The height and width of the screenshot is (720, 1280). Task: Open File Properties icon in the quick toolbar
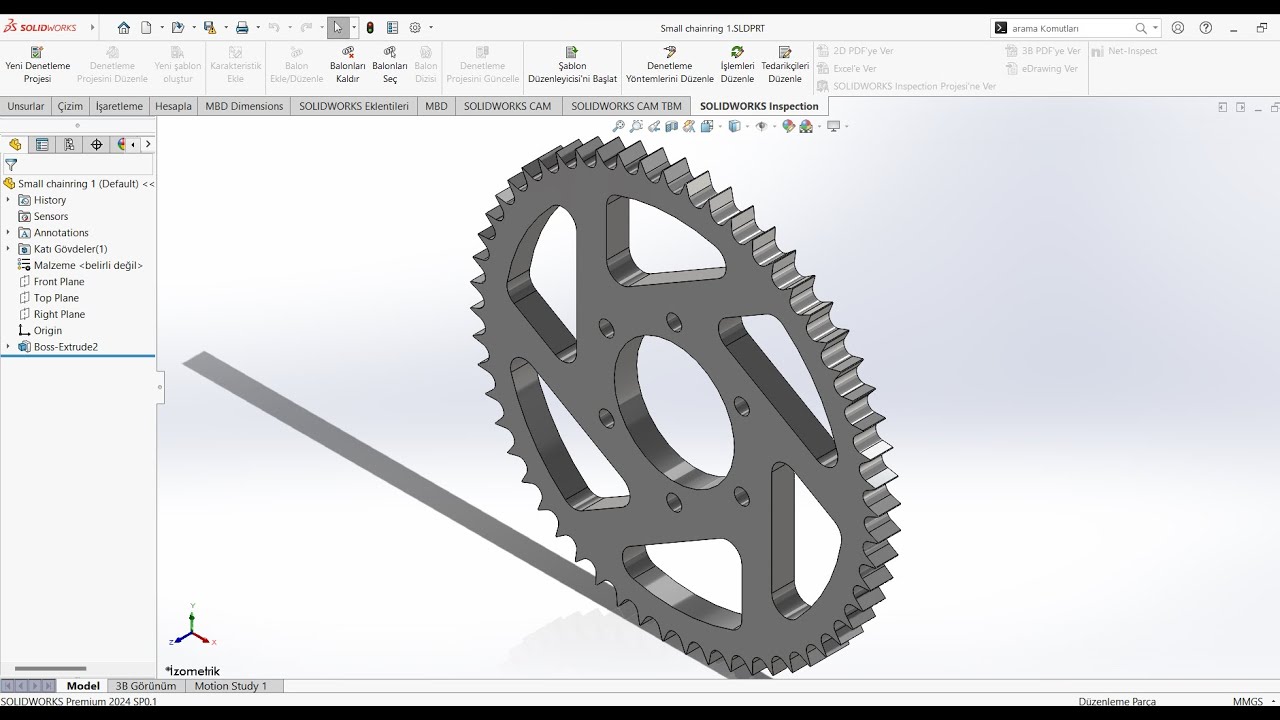[x=392, y=28]
